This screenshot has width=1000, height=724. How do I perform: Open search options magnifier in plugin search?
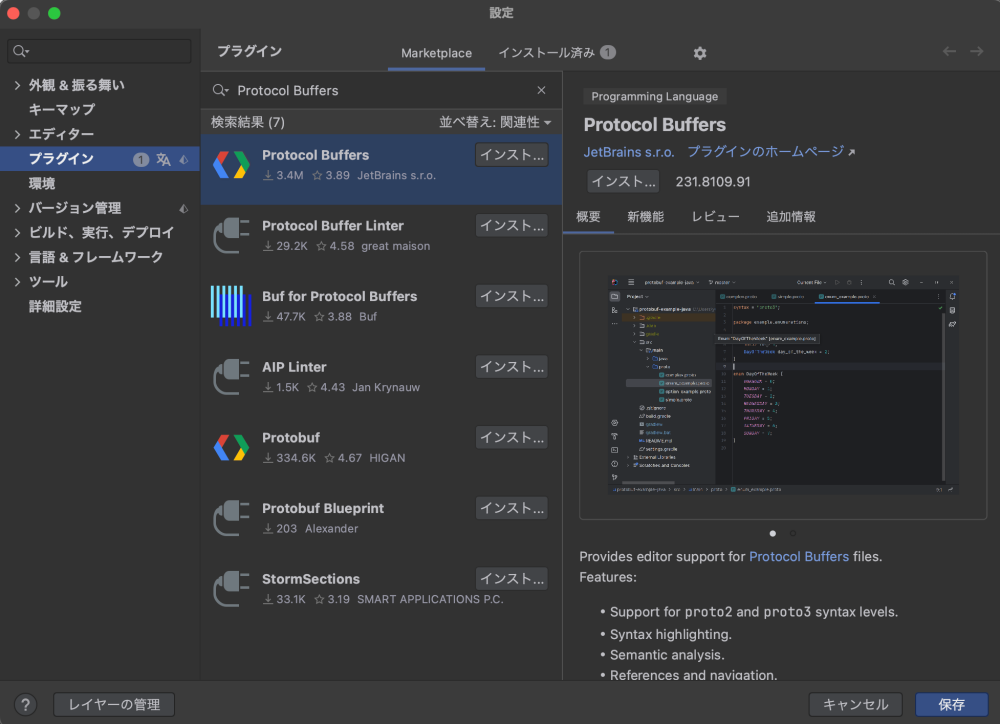(x=220, y=90)
